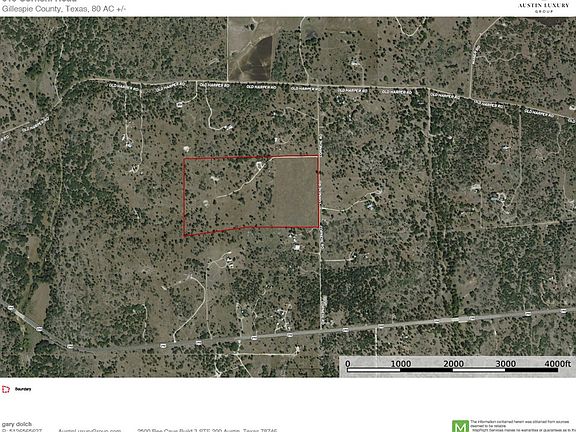Select the 1000 mark on scale bar
Viewport: 576px width, 432px height.
400,364
